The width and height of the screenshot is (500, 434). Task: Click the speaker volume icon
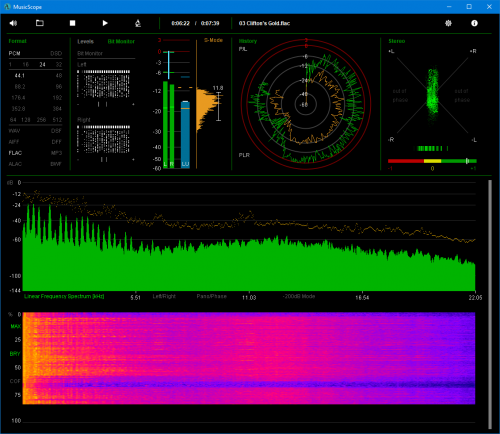click(13, 23)
